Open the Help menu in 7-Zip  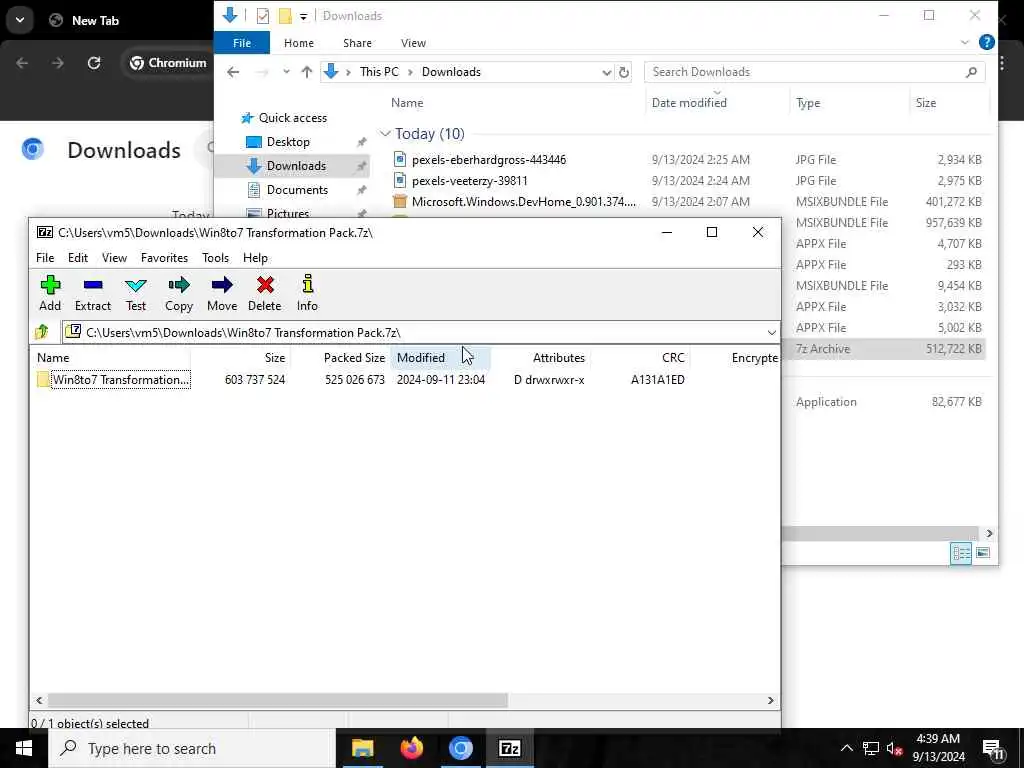(x=255, y=258)
